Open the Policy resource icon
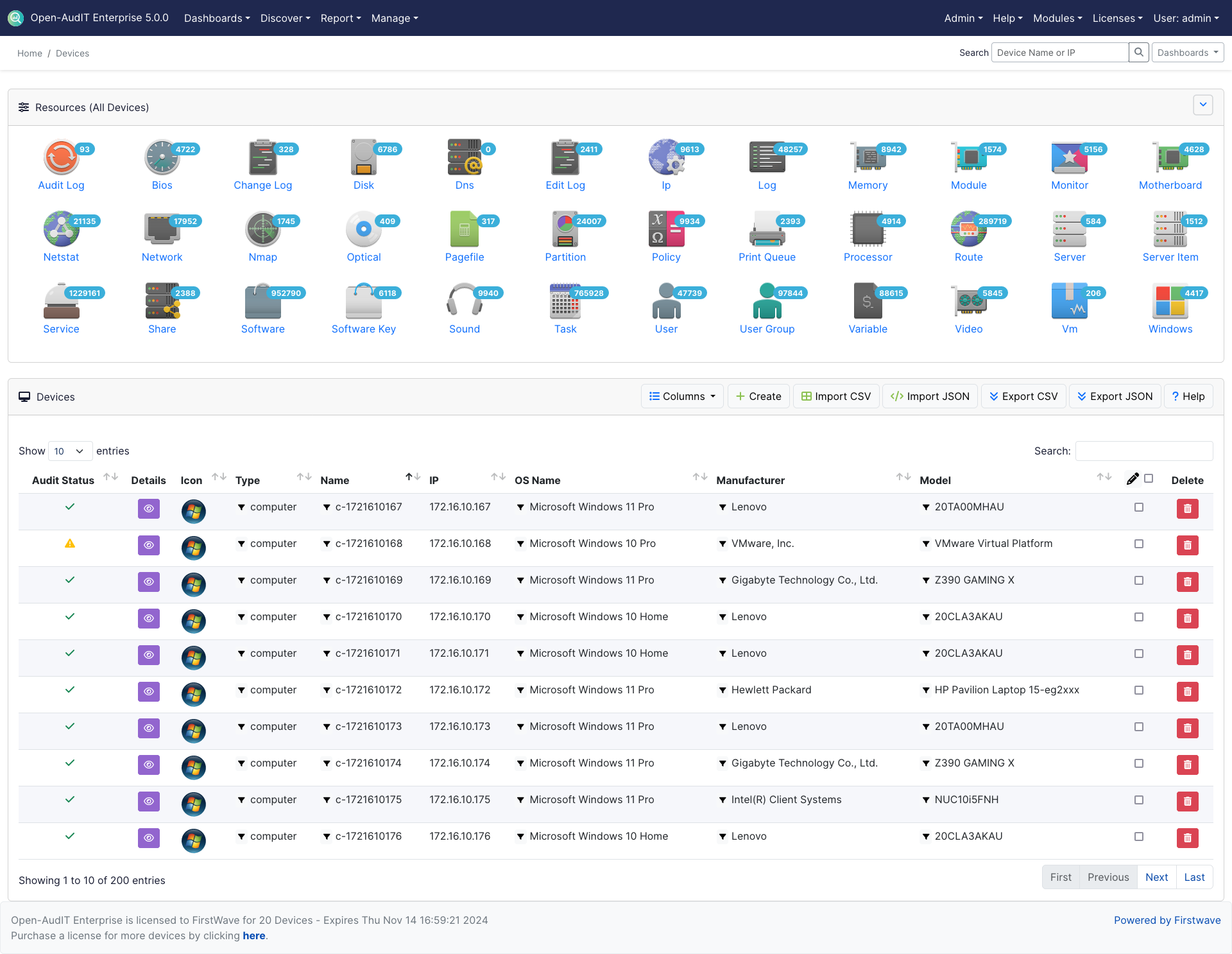Image resolution: width=1232 pixels, height=954 pixels. coord(667,229)
